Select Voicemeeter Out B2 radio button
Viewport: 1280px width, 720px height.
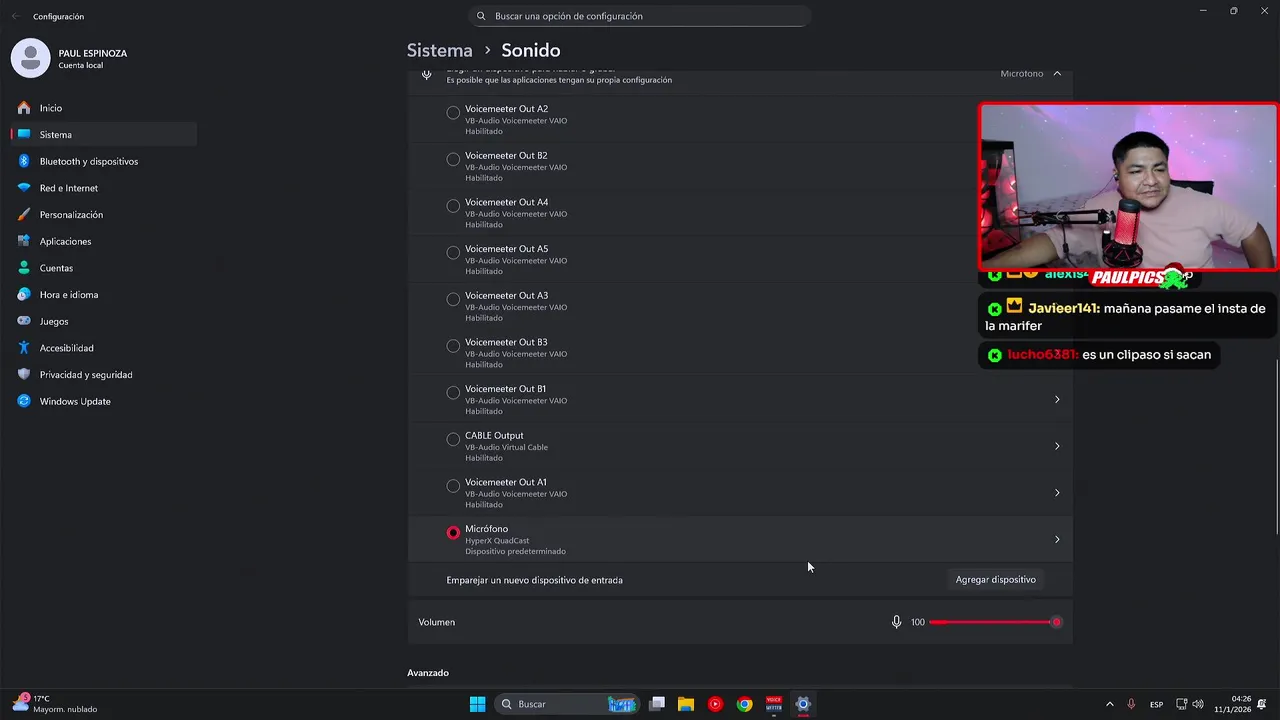453,159
